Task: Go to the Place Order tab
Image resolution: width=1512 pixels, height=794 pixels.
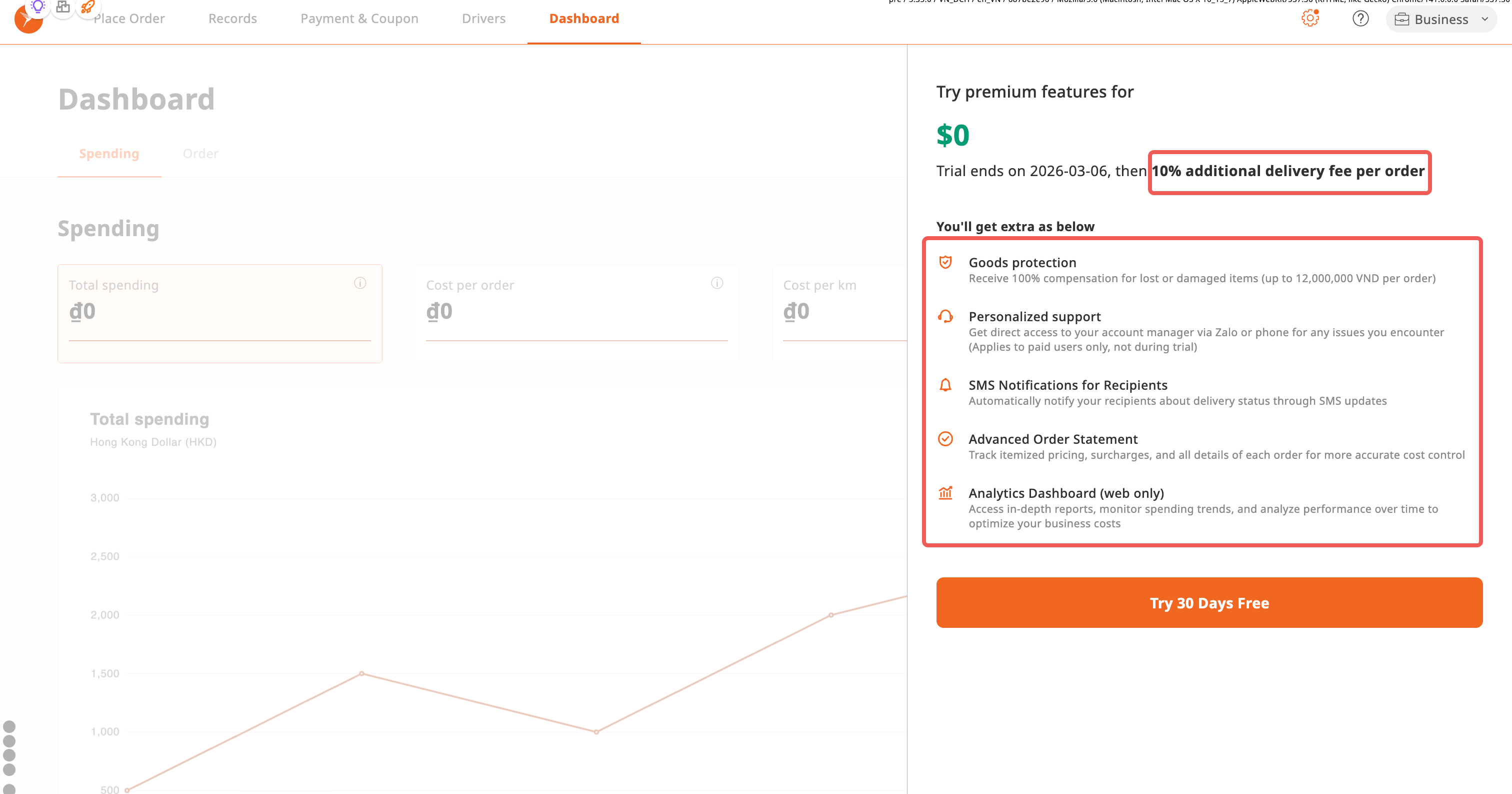Action: pos(129,19)
